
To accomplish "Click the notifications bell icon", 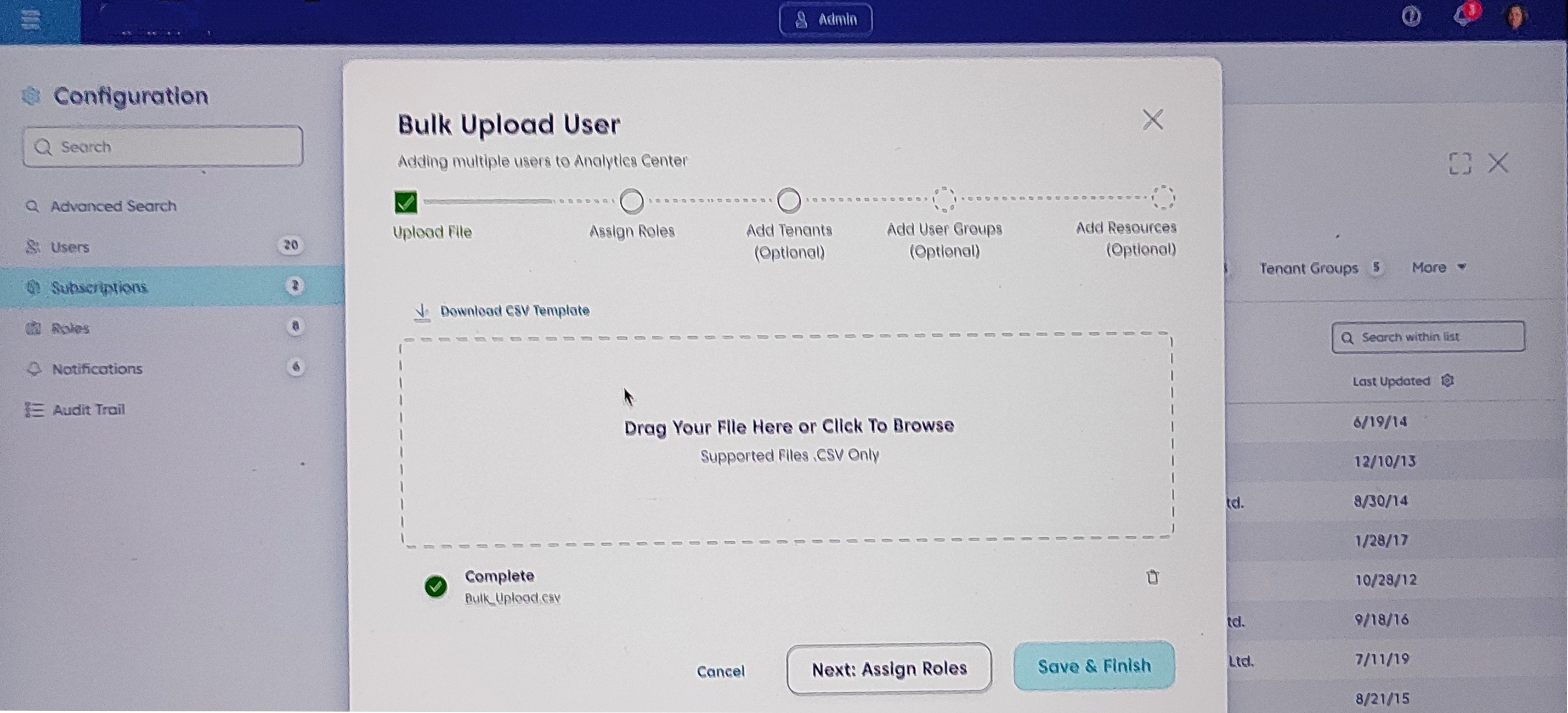I will pos(1463,16).
